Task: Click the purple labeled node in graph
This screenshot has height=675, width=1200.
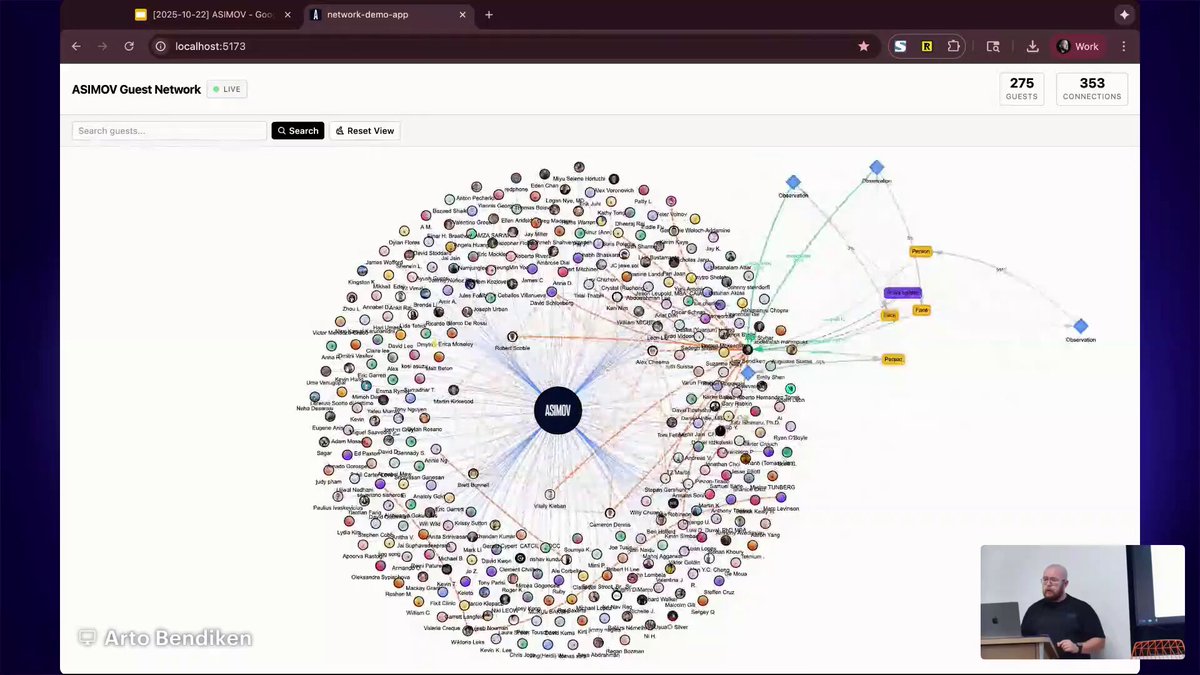Action: coord(902,293)
